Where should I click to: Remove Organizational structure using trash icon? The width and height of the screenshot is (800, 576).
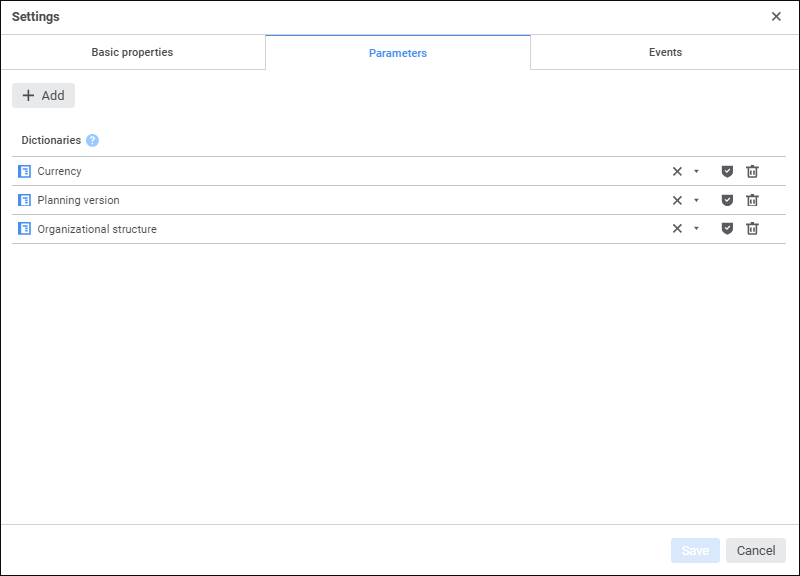point(752,229)
